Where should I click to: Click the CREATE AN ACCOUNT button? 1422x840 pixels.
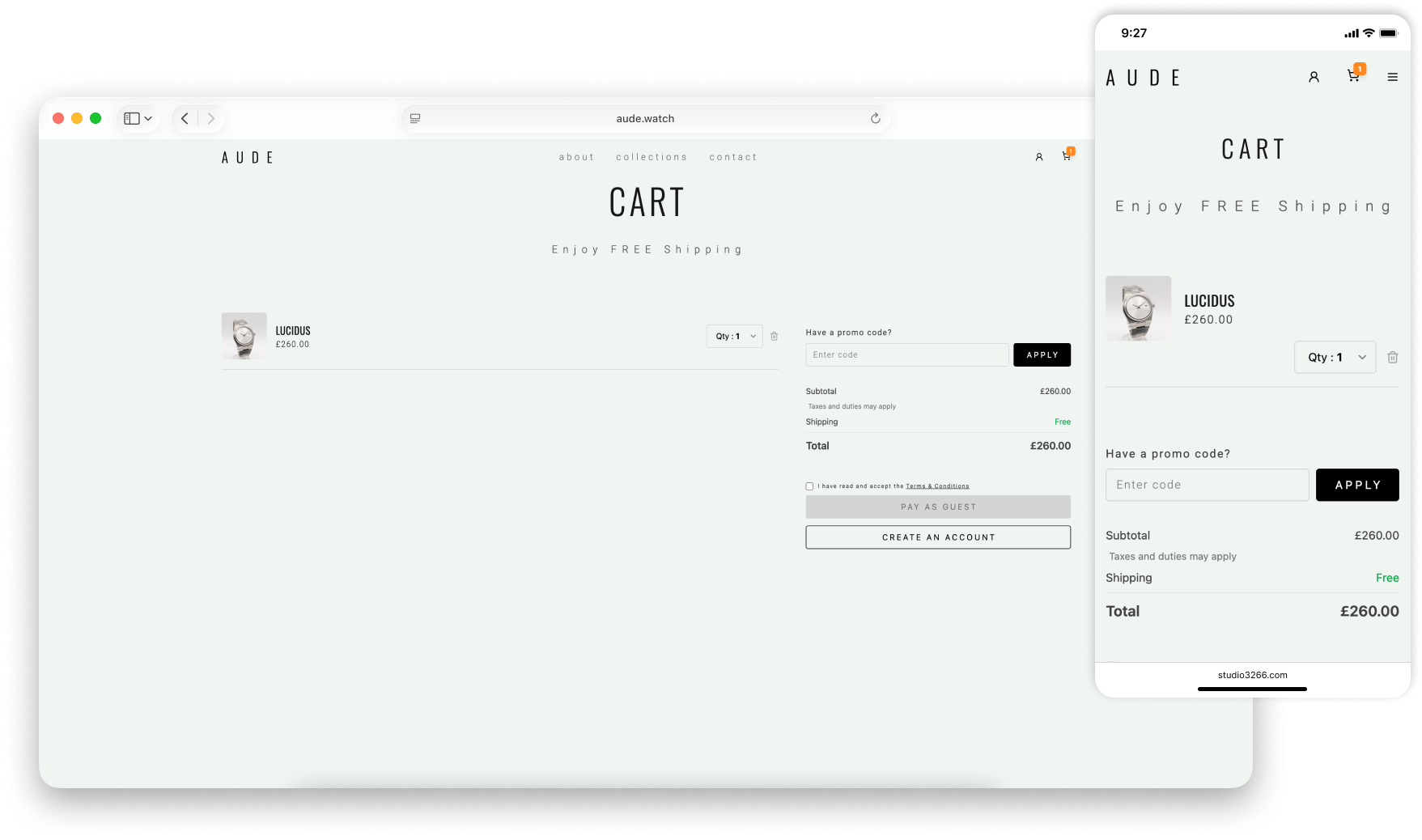[937, 537]
